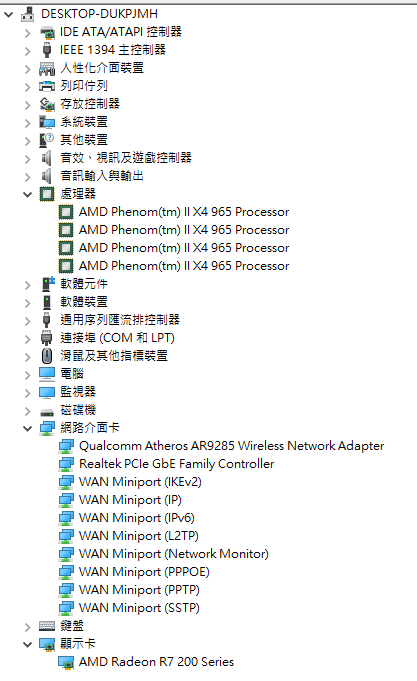Expand the 系統裝置 system devices category
Image resolution: width=417 pixels, height=681 pixels.
[28, 123]
